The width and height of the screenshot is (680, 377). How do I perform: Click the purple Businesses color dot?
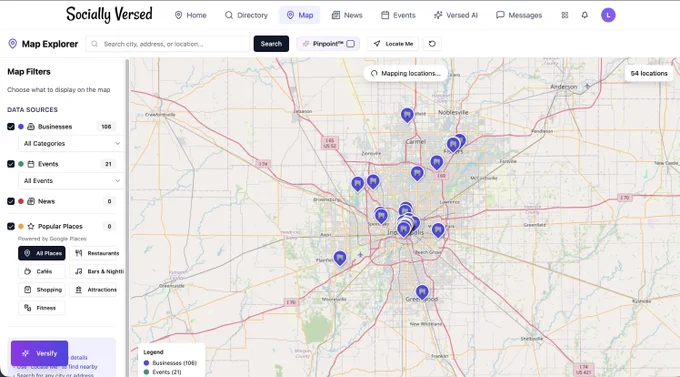click(x=21, y=127)
